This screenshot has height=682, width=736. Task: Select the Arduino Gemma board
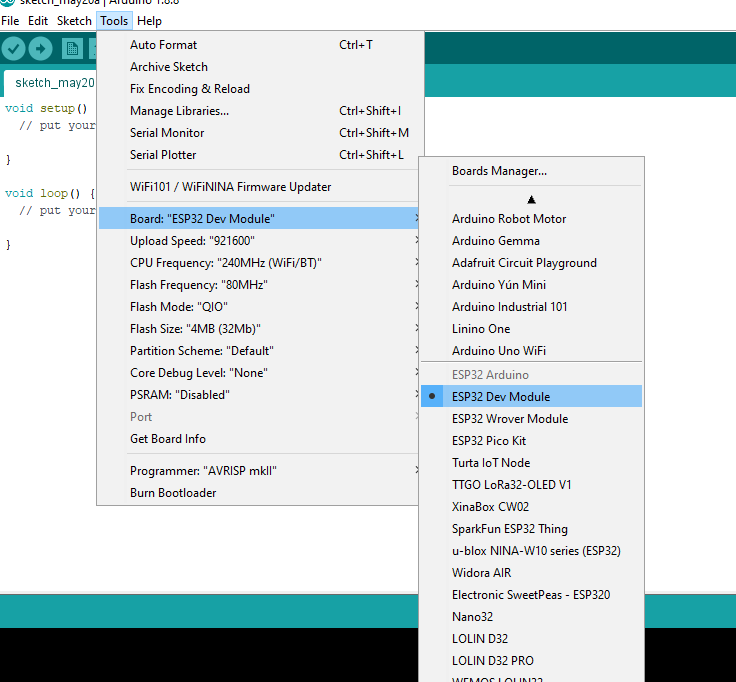pyautogui.click(x=531, y=241)
